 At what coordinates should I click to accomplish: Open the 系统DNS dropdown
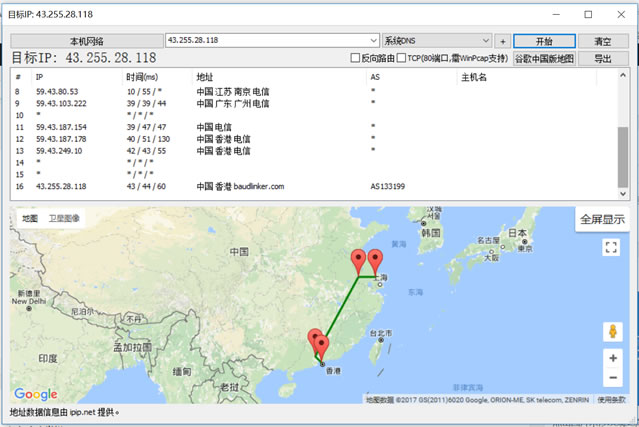(x=485, y=41)
